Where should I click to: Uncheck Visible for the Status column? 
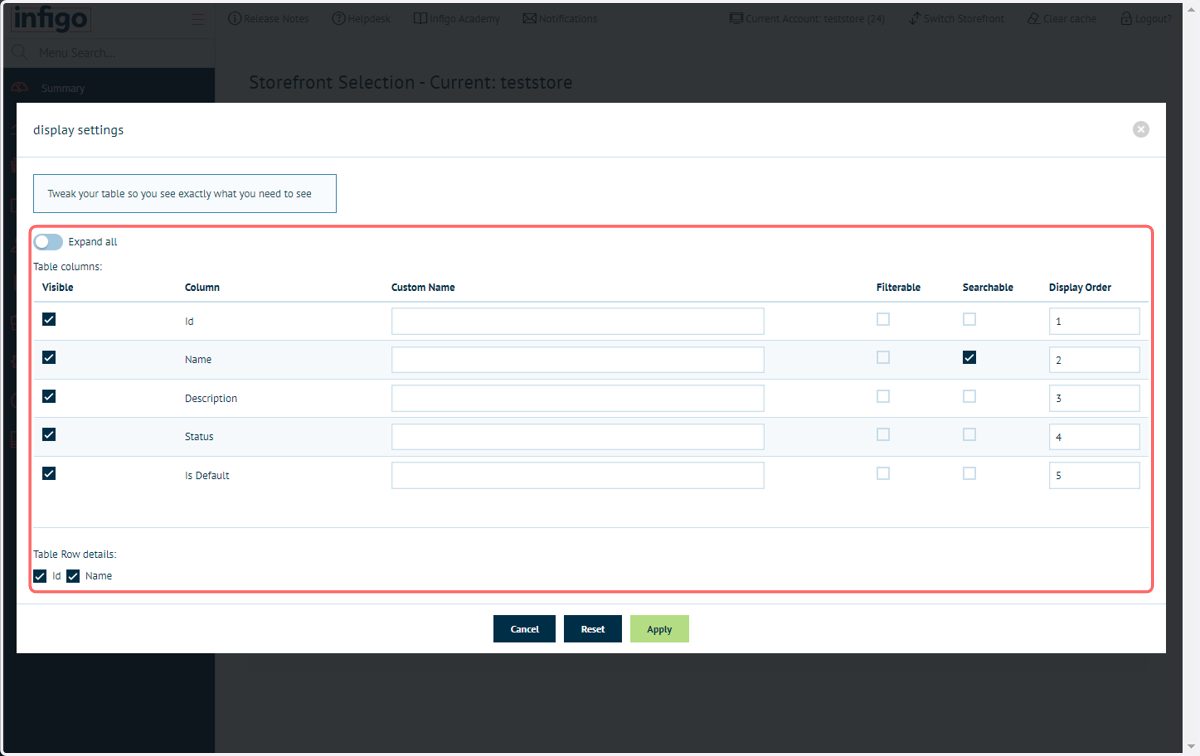49,434
